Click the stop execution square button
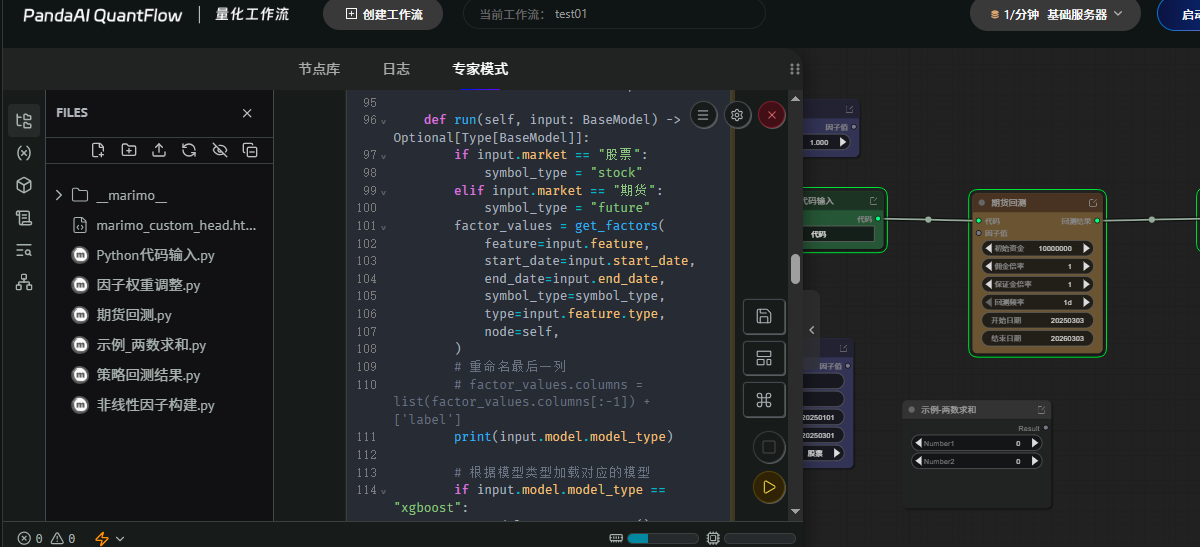This screenshot has height=547, width=1200. (x=768, y=446)
